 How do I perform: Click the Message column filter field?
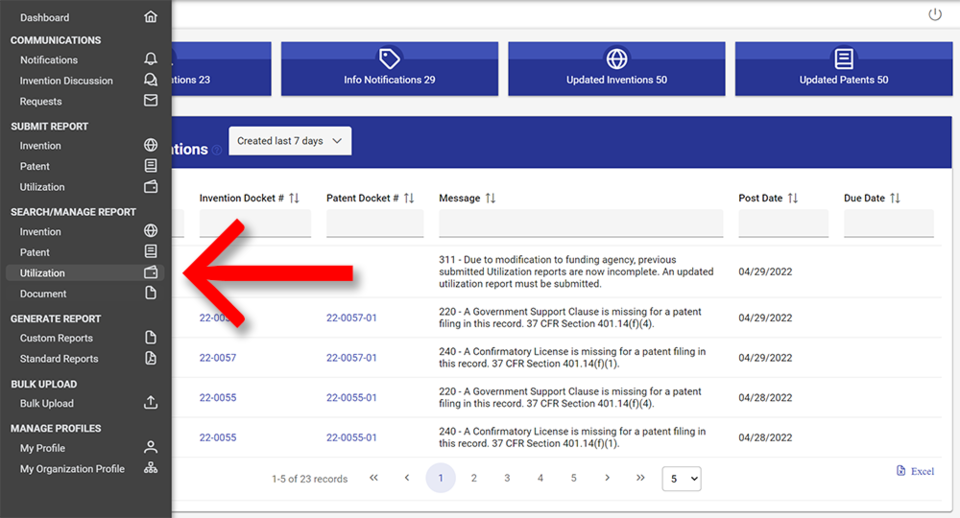click(580, 224)
